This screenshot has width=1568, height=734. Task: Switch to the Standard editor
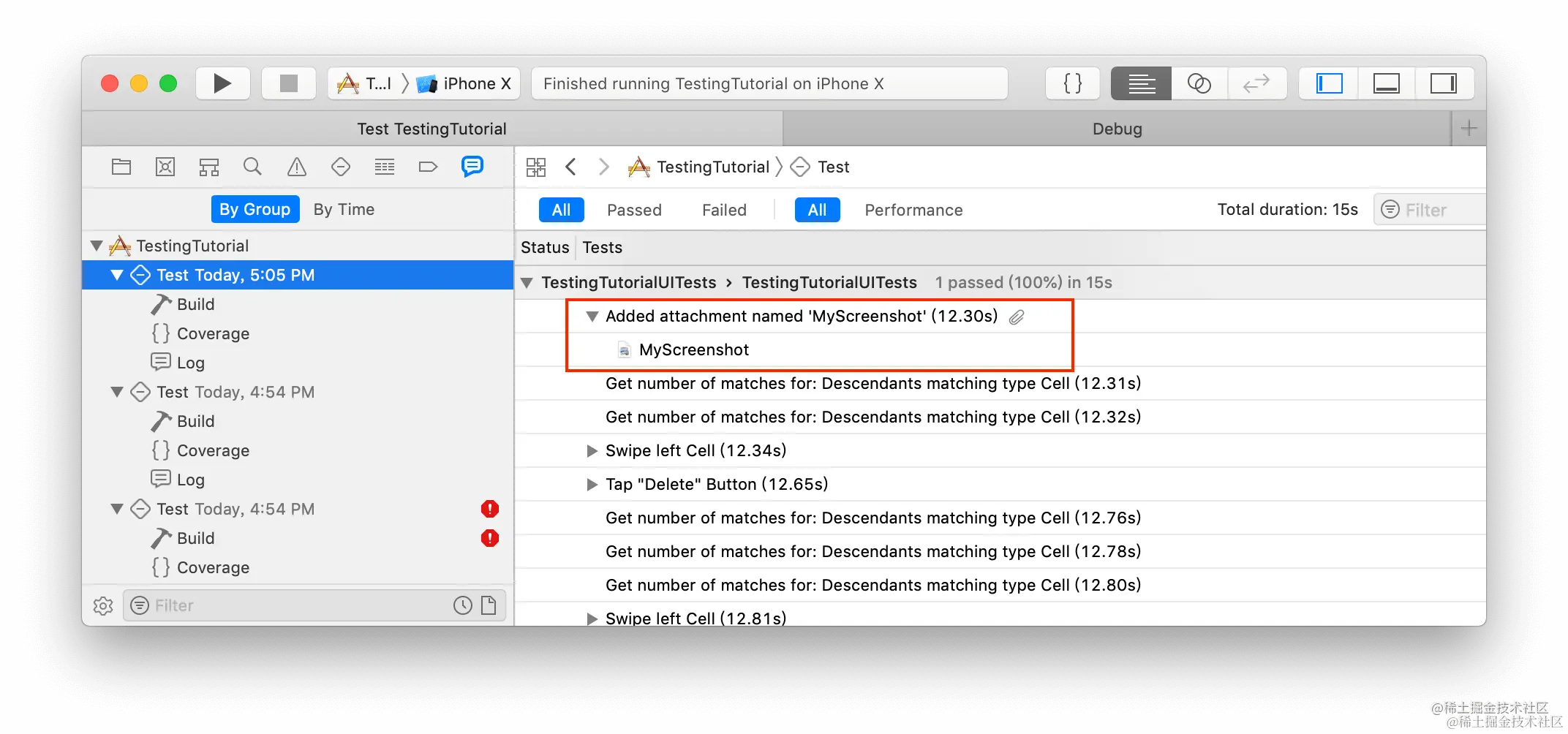(x=1141, y=83)
